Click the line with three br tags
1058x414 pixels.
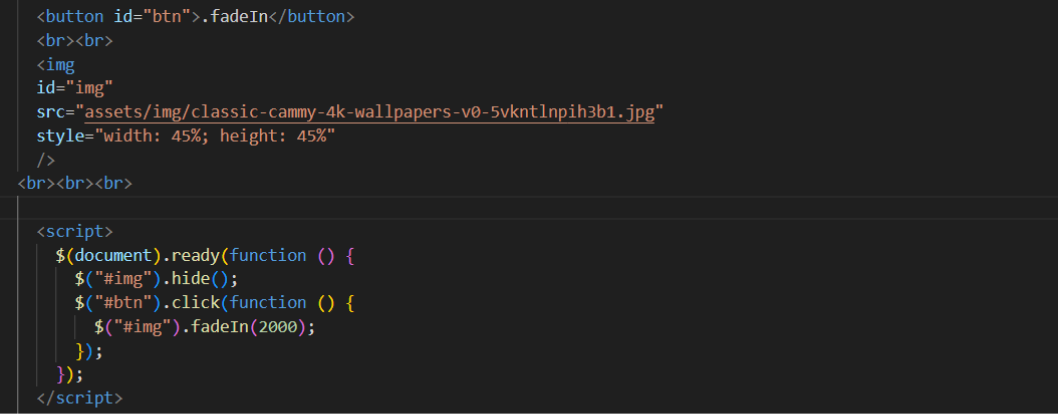pos(74,183)
